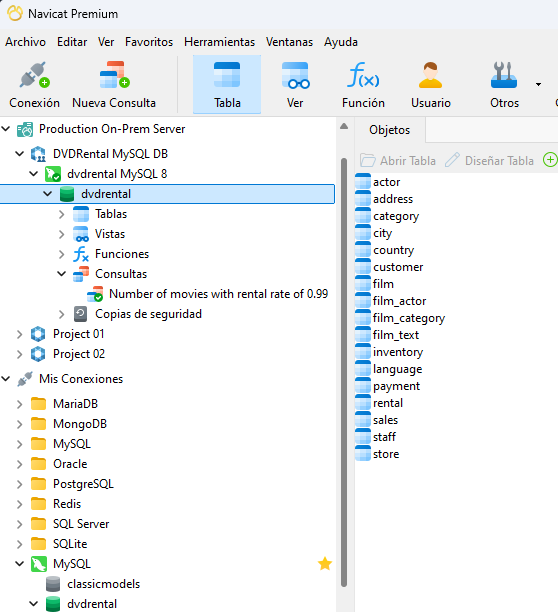Click the Diseñar Tabla button

[489, 160]
